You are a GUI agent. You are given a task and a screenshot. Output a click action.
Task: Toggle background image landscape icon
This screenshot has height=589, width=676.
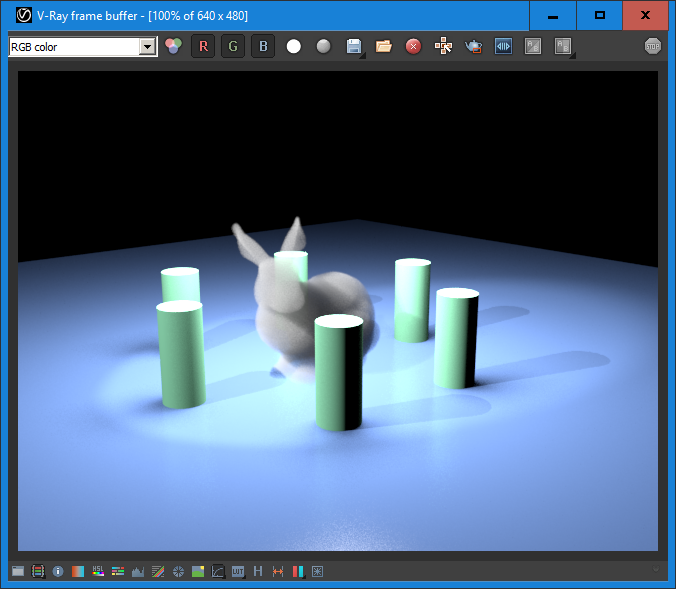pyautogui.click(x=198, y=571)
